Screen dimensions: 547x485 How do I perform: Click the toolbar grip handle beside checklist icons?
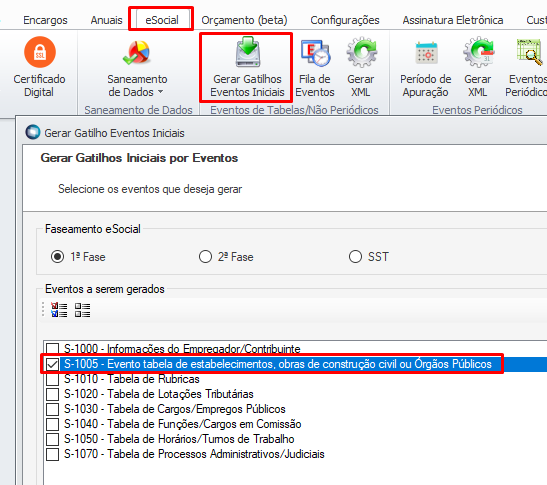[43, 310]
